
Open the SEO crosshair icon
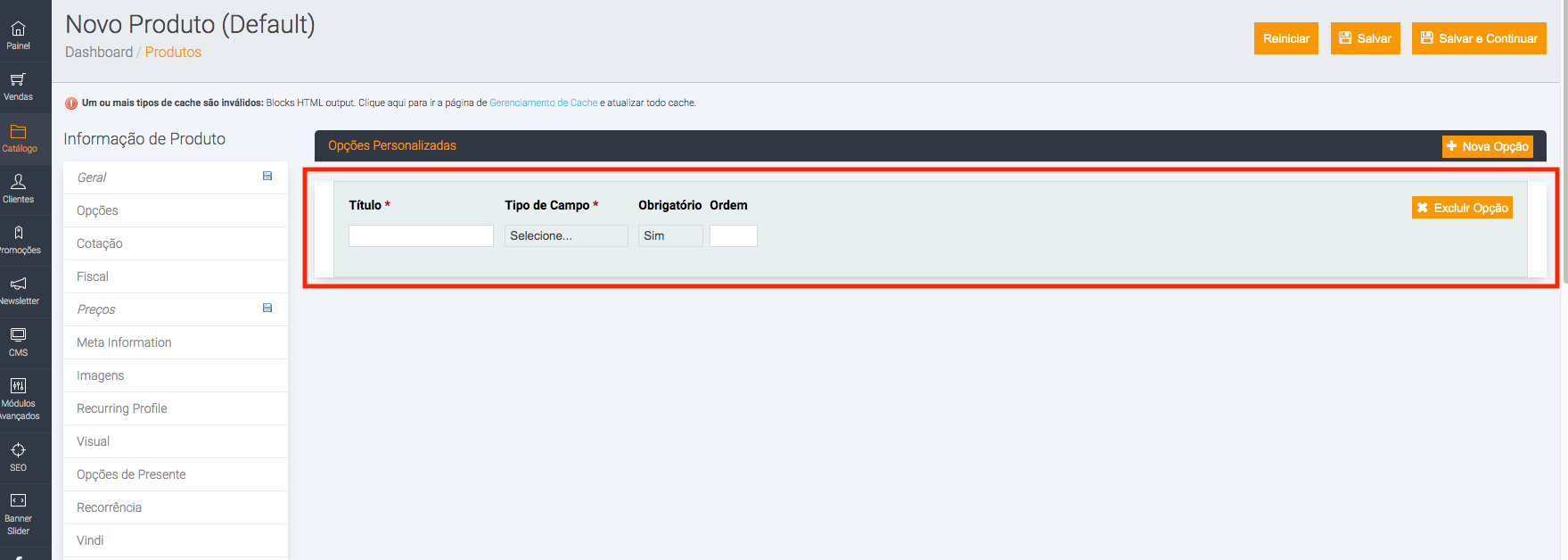pos(18,449)
